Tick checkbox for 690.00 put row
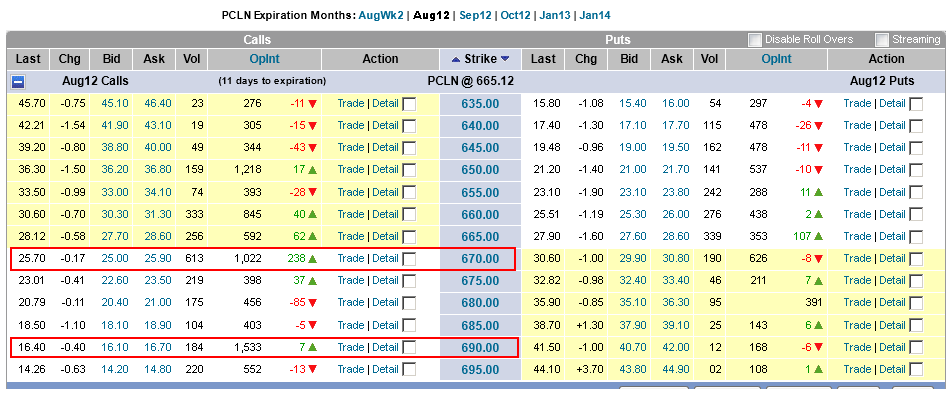The image size is (947, 393). coord(916,348)
